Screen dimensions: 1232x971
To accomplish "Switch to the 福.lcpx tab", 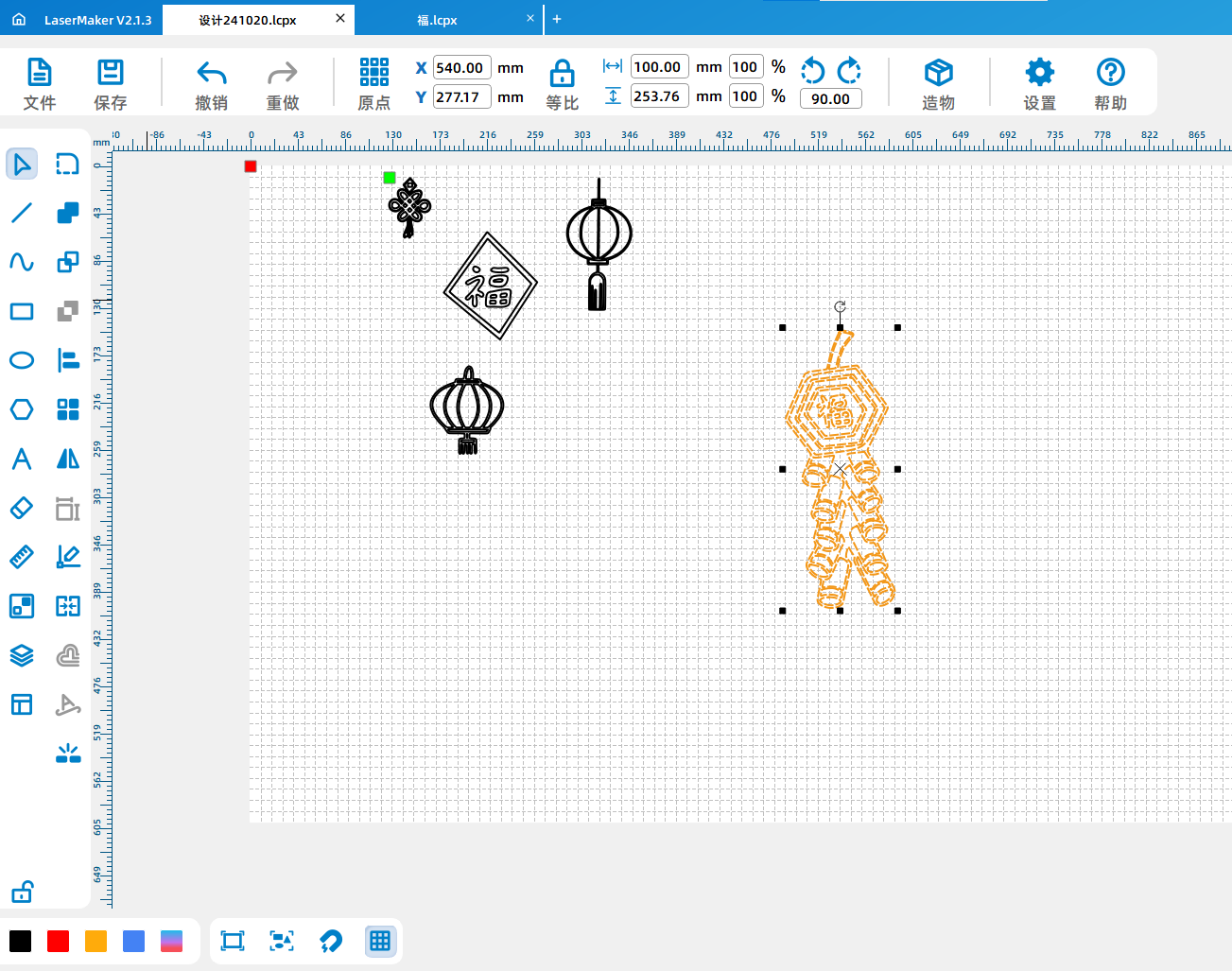I will click(x=438, y=20).
